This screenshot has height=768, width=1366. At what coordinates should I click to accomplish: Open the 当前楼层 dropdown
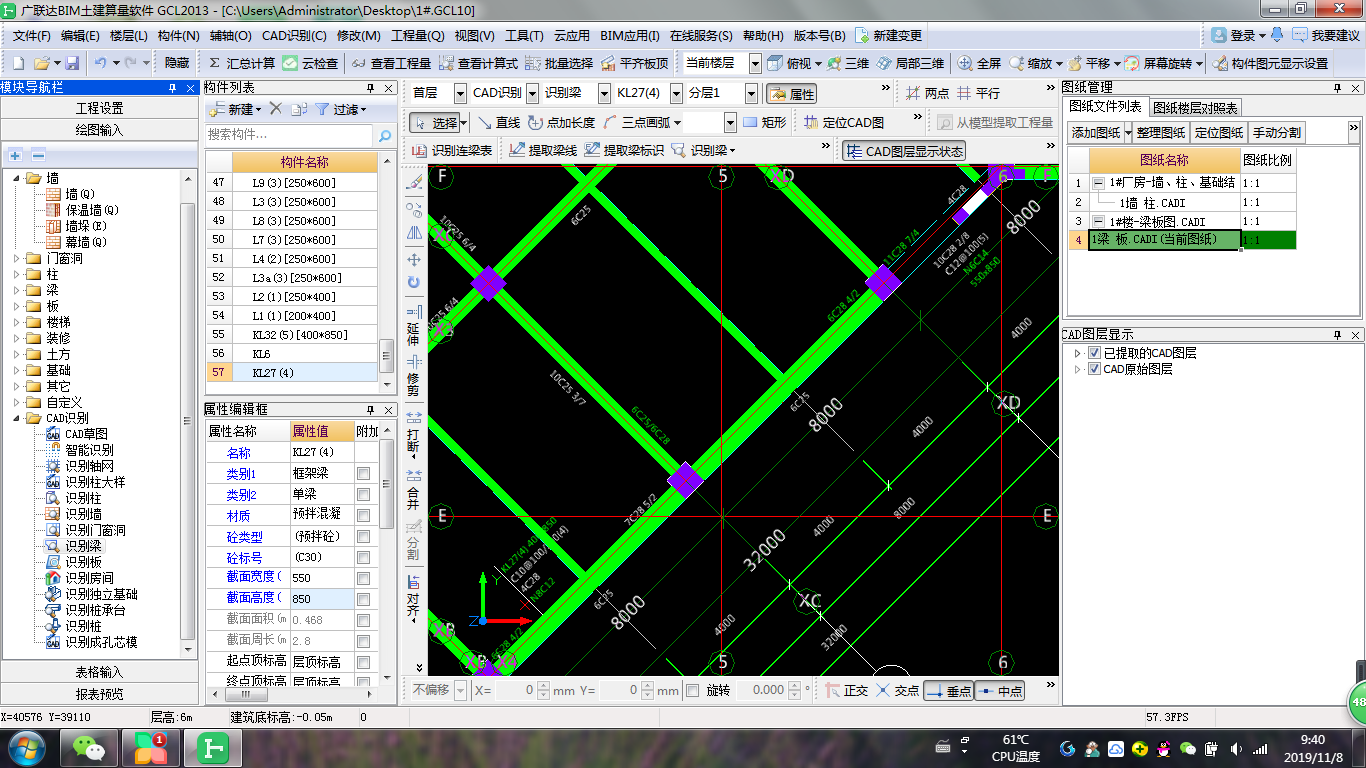[x=755, y=63]
